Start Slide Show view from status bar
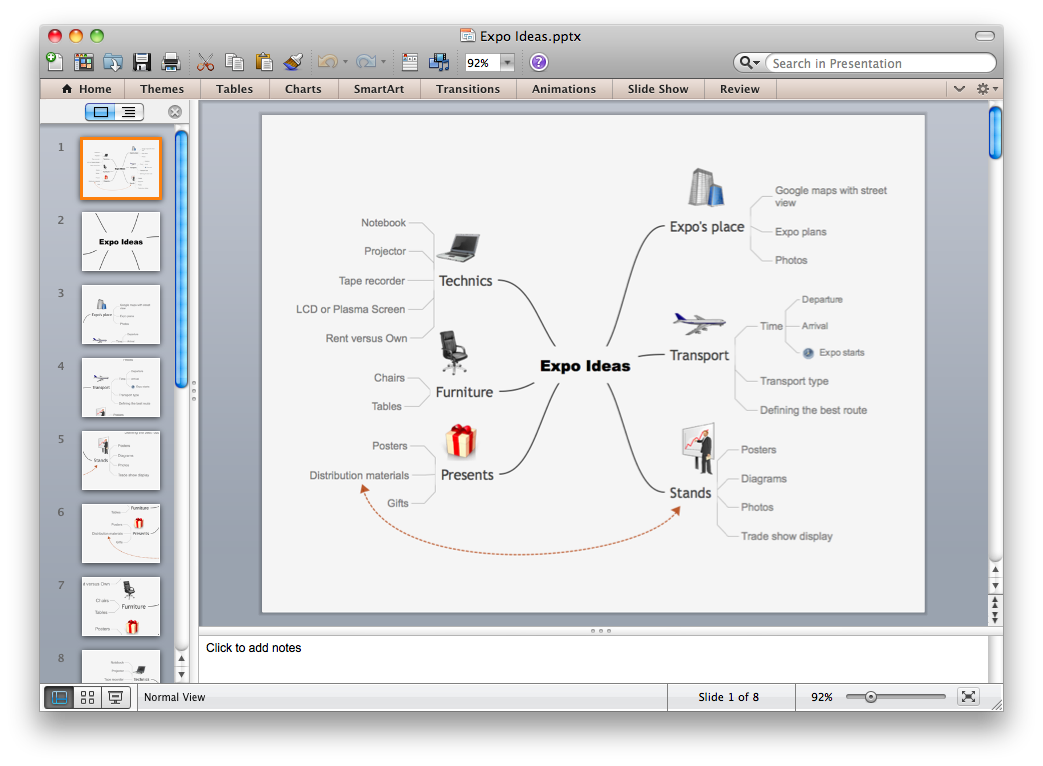 (116, 697)
